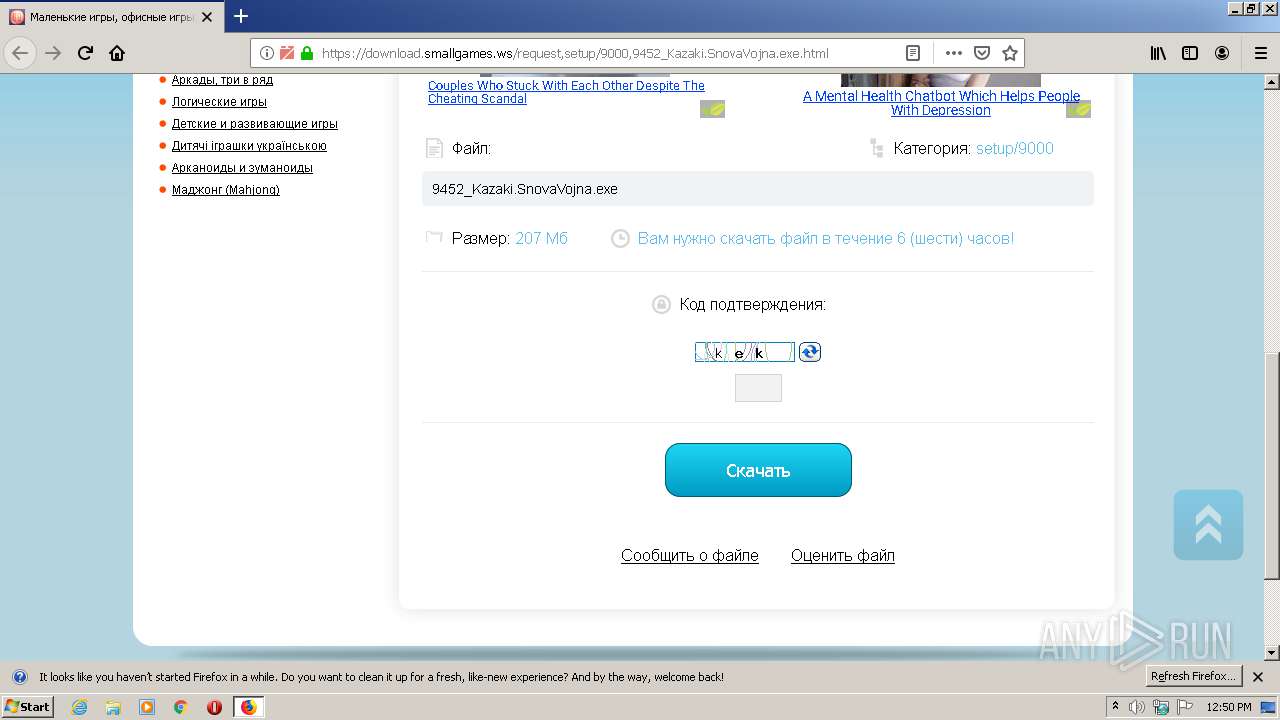Open Маджонг (Mahjong) category
The height and width of the screenshot is (720, 1280).
(x=226, y=190)
